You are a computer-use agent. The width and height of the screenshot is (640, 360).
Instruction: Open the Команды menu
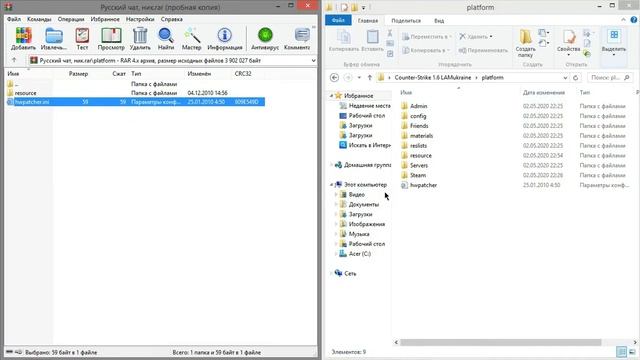39,19
